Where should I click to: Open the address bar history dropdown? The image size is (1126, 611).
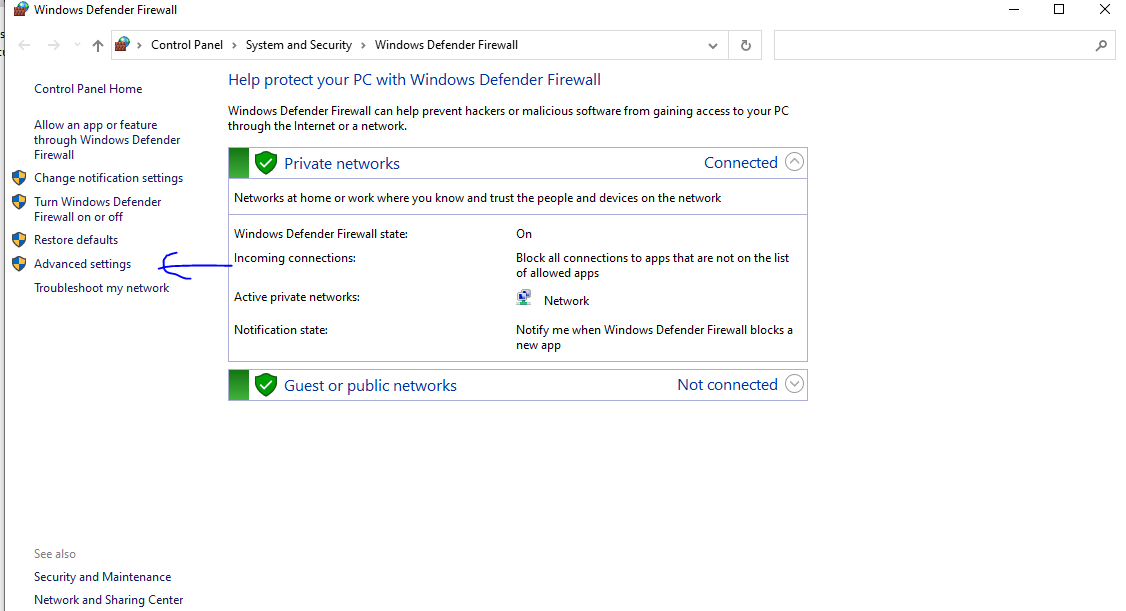[x=712, y=45]
